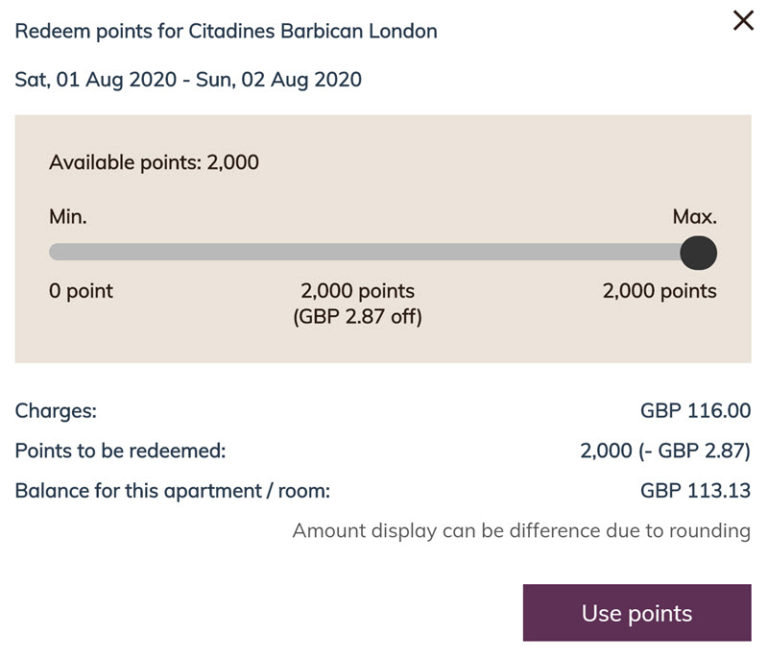The width and height of the screenshot is (768, 659).
Task: Select the 0 point minimum label
Action: pos(81,292)
